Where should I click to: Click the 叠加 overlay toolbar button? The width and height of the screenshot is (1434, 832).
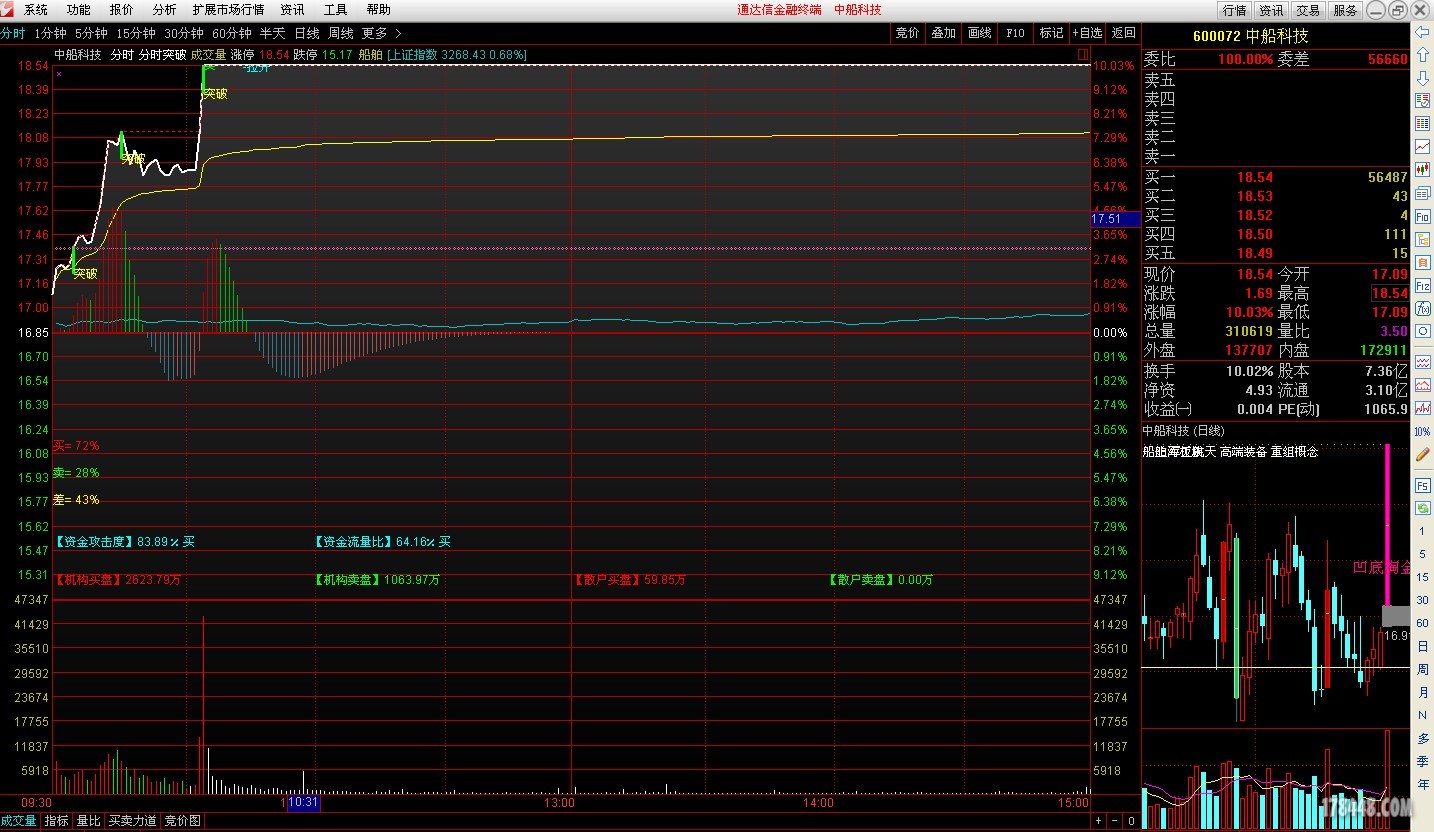[943, 33]
